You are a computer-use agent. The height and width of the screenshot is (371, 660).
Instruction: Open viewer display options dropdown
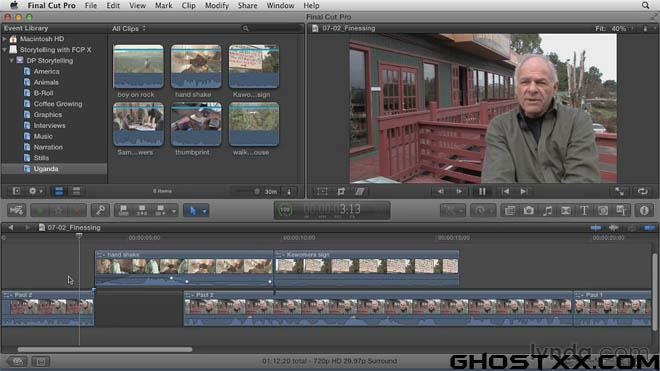[645, 28]
